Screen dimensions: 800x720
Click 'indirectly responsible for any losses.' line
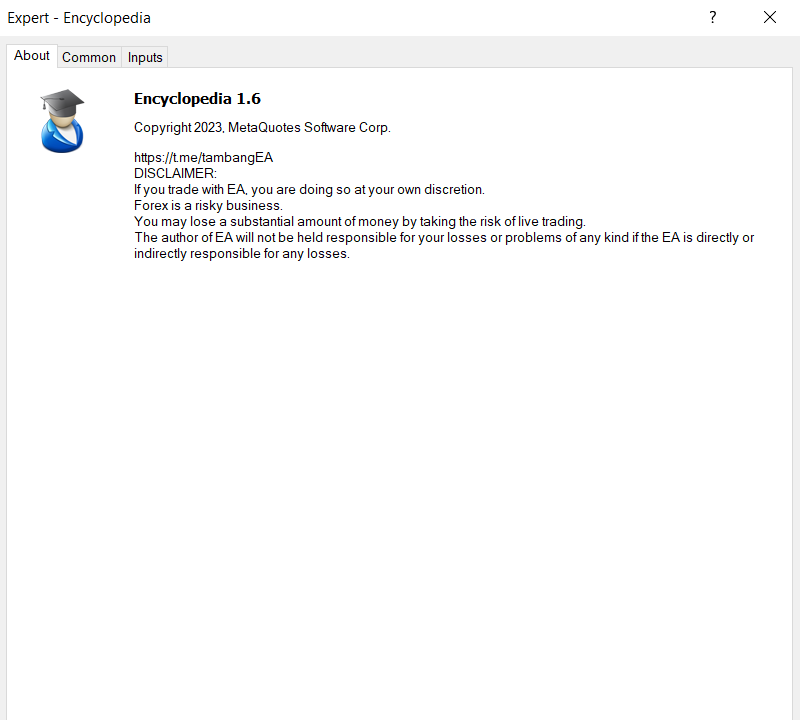point(242,254)
